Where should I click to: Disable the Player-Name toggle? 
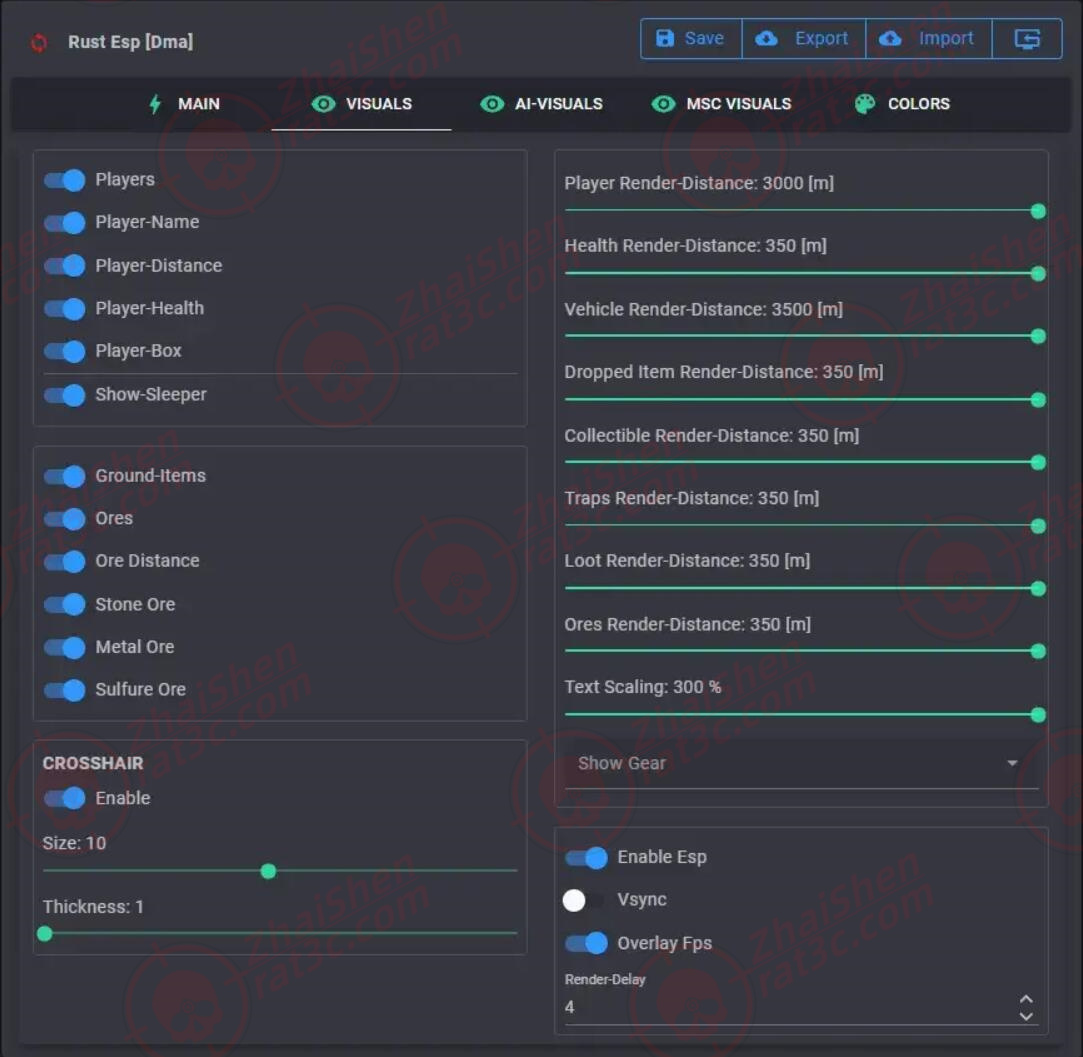[x=65, y=223]
